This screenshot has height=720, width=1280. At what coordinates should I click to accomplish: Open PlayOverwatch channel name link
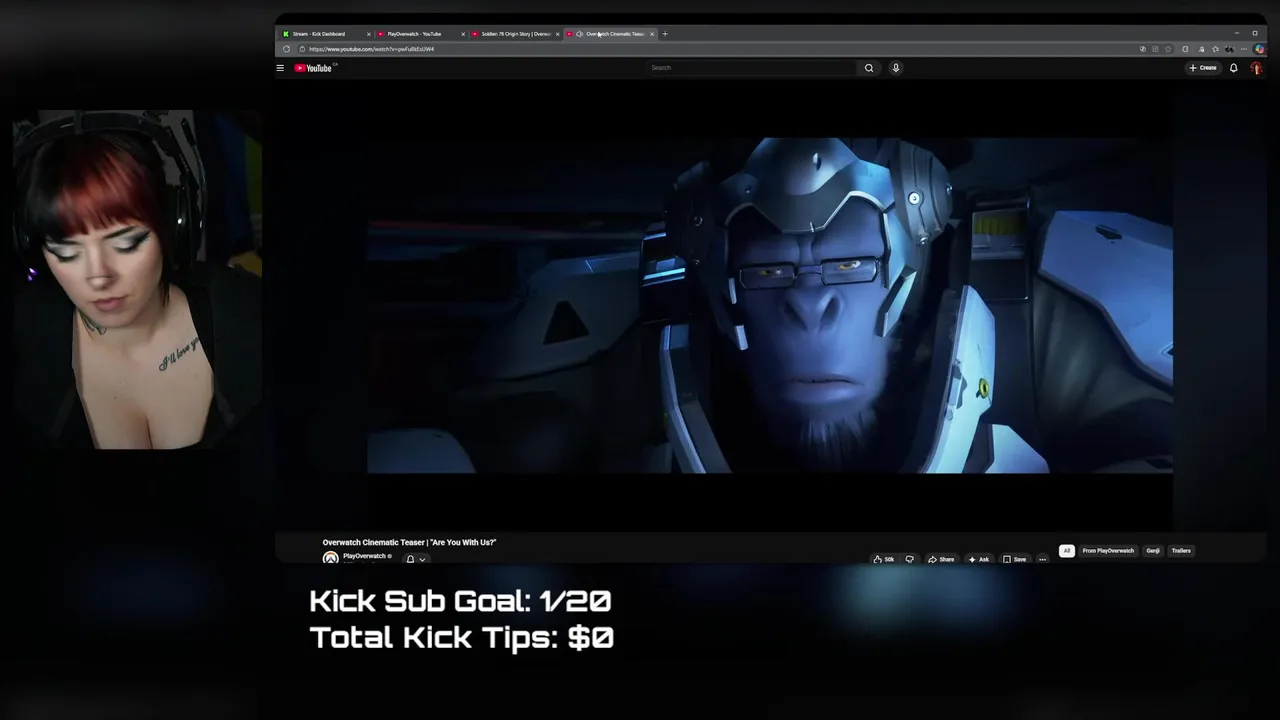(x=364, y=556)
